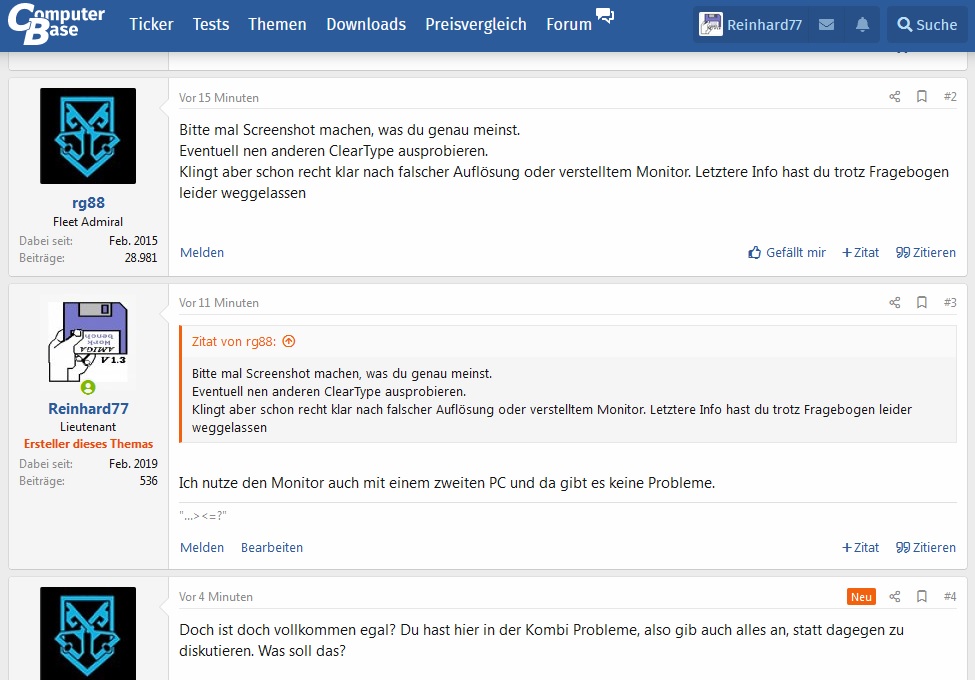This screenshot has width=975, height=680.
Task: Like post #2 with 'Gefällt mir'
Action: (x=786, y=252)
